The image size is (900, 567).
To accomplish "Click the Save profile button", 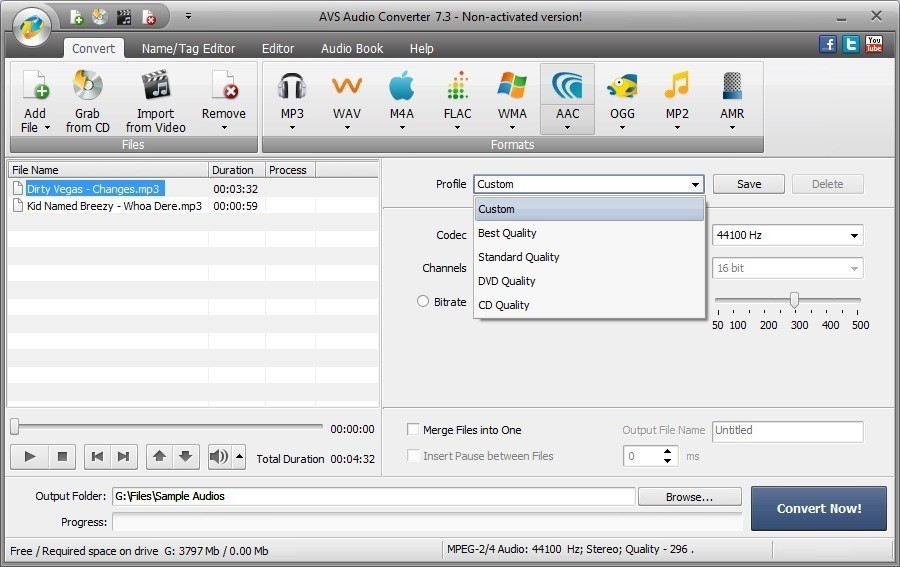I will (748, 184).
